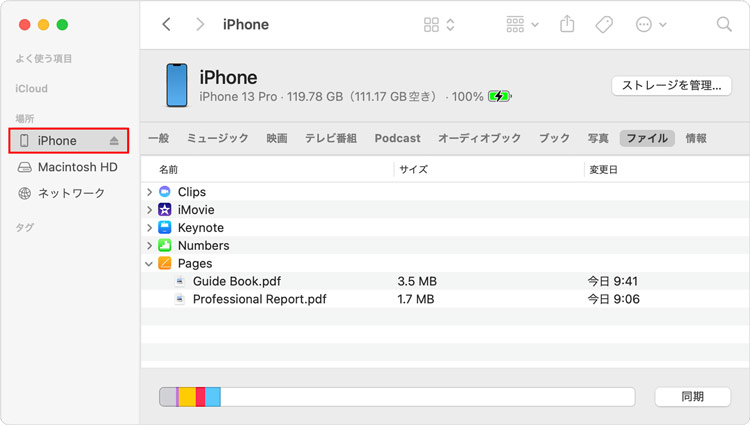This screenshot has height=425, width=750.
Task: Click the Share toolbar icon
Action: (x=567, y=24)
